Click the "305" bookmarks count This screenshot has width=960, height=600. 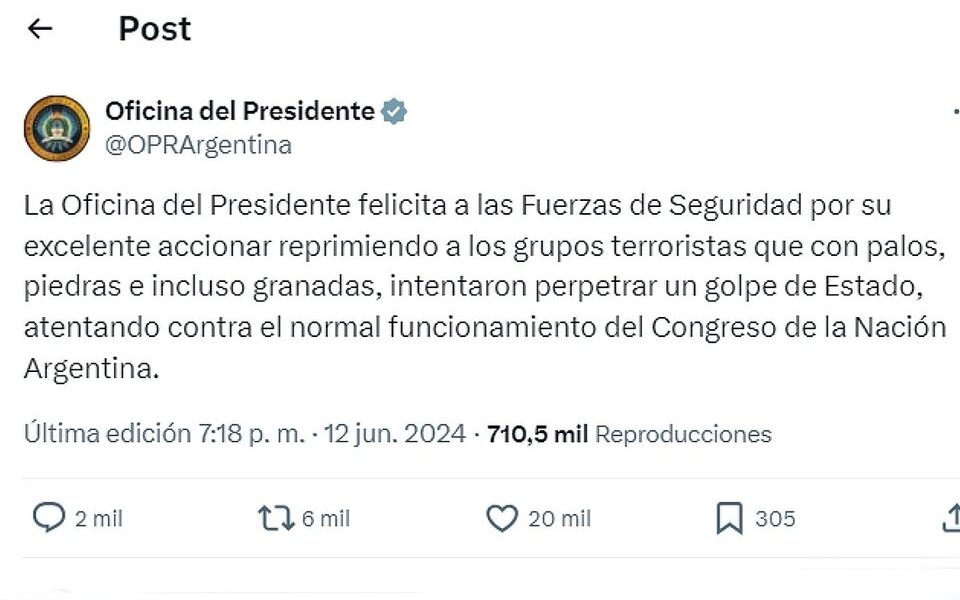coord(776,518)
